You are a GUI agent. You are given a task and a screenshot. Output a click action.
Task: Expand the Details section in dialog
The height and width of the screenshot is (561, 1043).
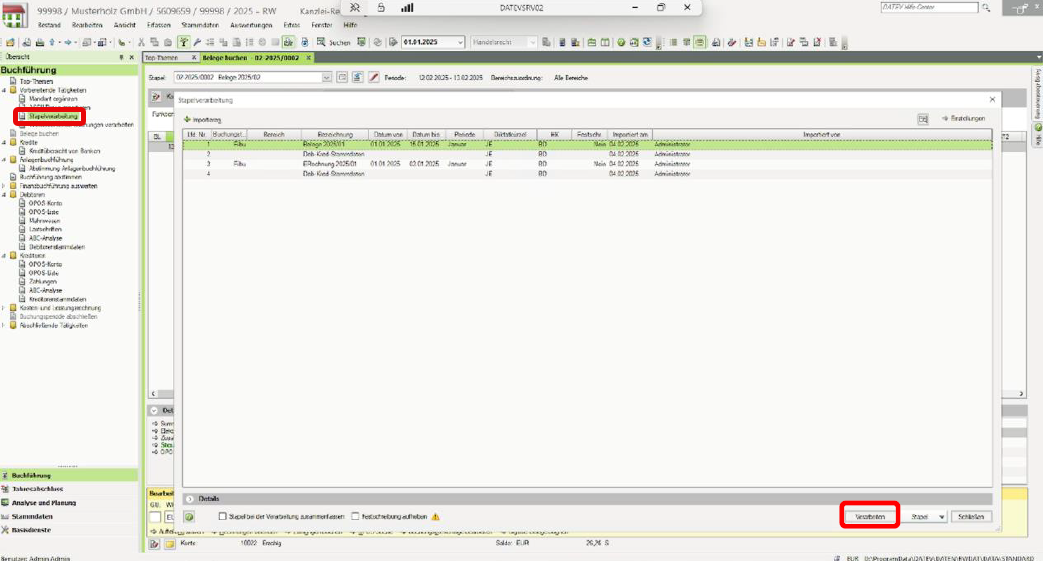click(x=189, y=498)
